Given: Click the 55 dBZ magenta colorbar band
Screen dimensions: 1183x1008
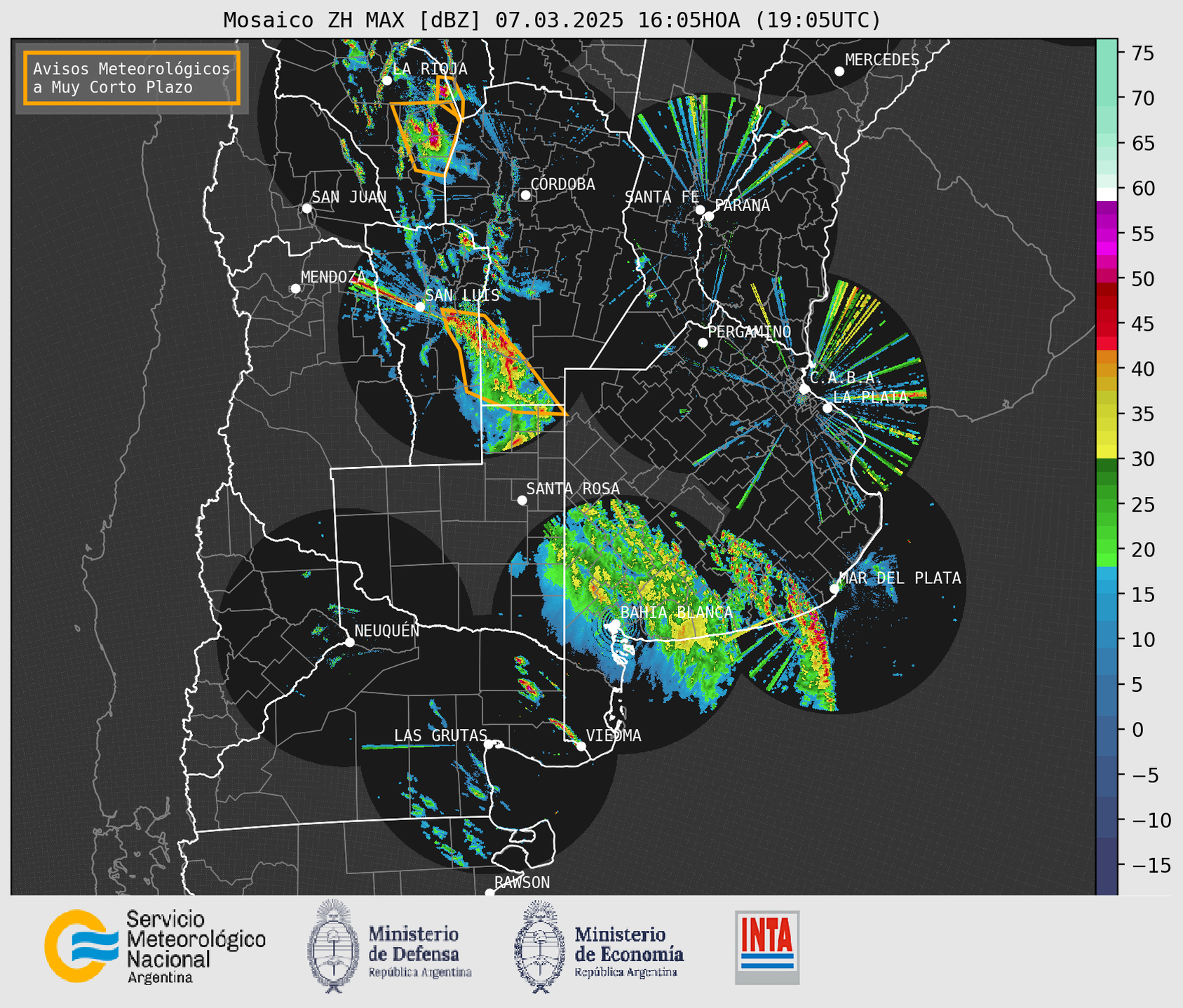Looking at the screenshot, I should tap(1107, 234).
